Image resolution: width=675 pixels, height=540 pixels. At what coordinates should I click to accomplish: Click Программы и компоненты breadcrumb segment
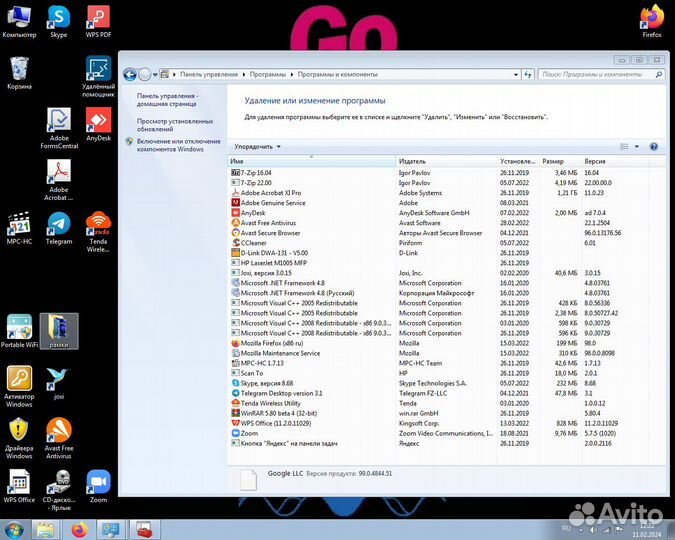(338, 74)
